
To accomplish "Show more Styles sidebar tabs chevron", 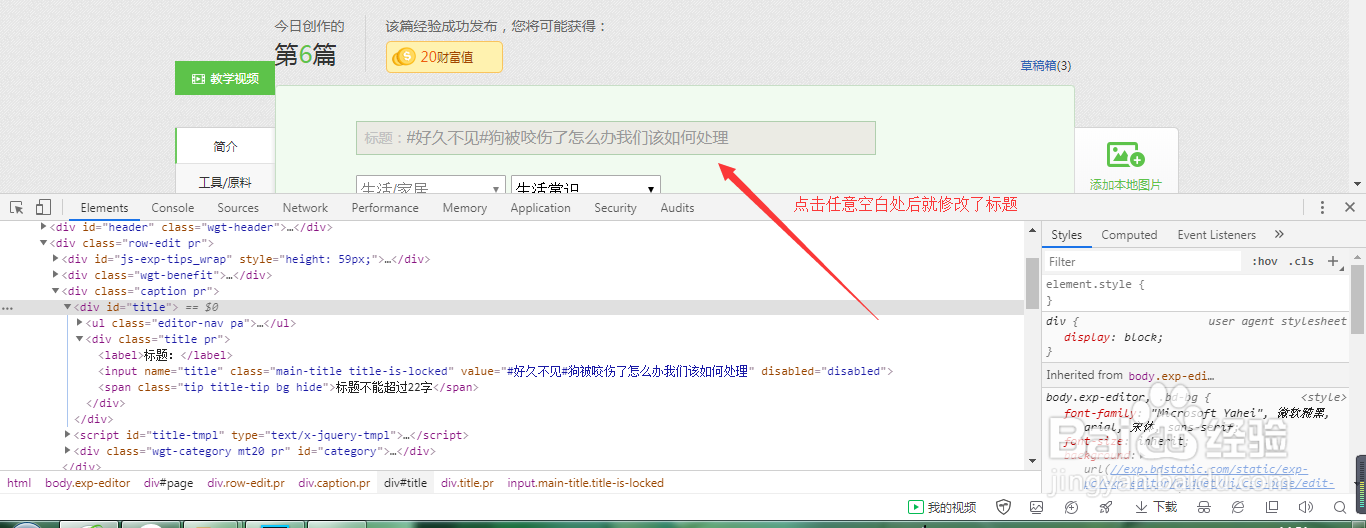I will pos(1279,234).
